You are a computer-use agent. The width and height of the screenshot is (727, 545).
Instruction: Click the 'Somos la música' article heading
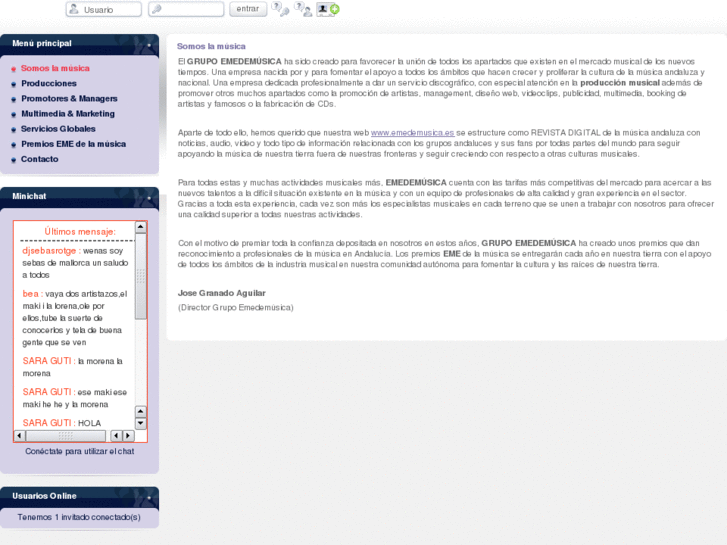coord(211,46)
